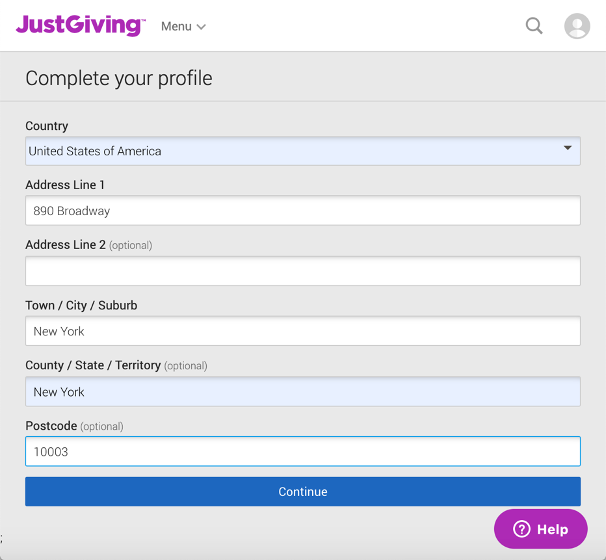The height and width of the screenshot is (560, 606).
Task: Submit the form with the Continue button
Action: pos(303,492)
